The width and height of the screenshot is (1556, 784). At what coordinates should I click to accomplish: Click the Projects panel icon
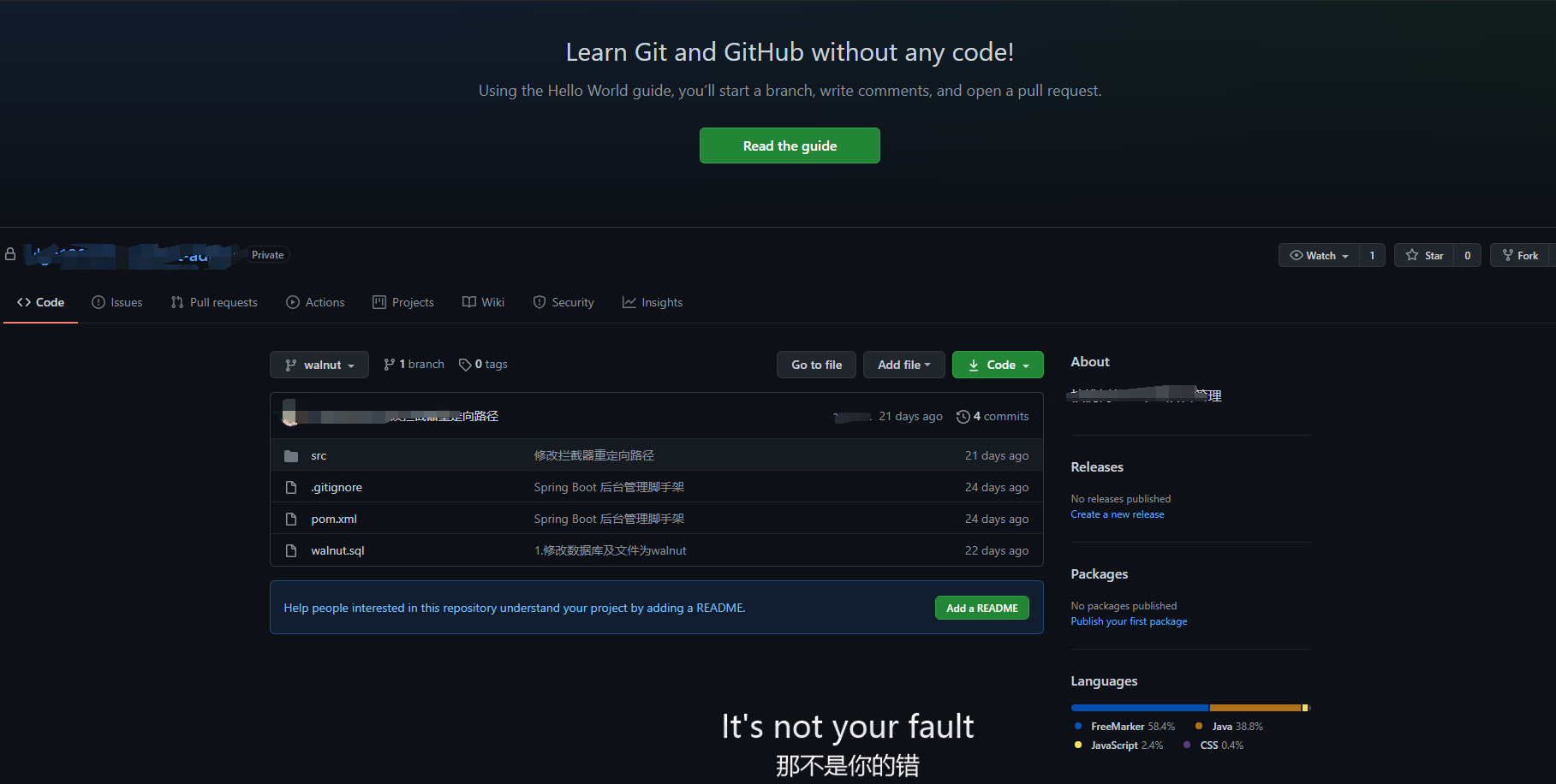(x=379, y=302)
